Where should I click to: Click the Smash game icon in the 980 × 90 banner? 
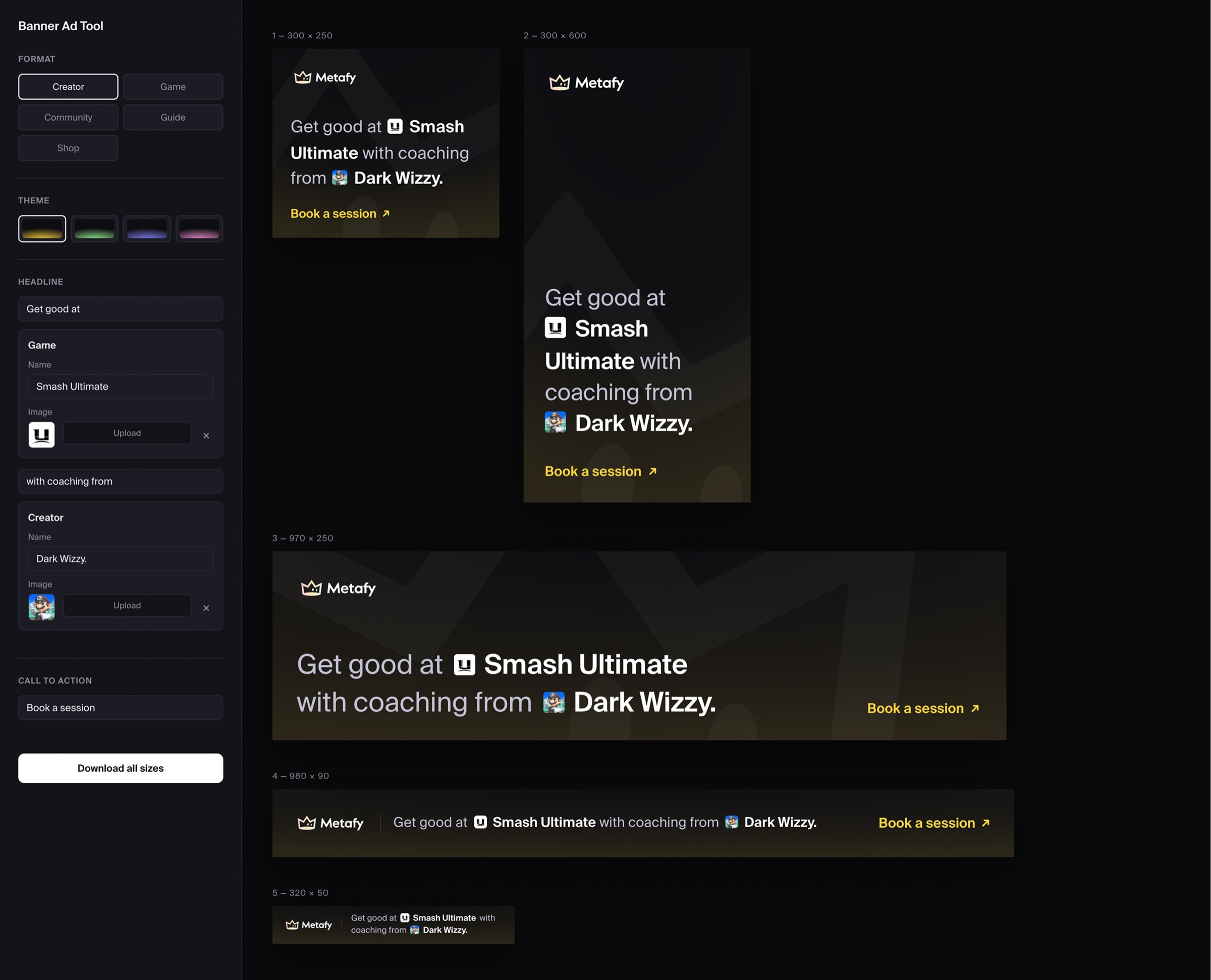(x=480, y=822)
